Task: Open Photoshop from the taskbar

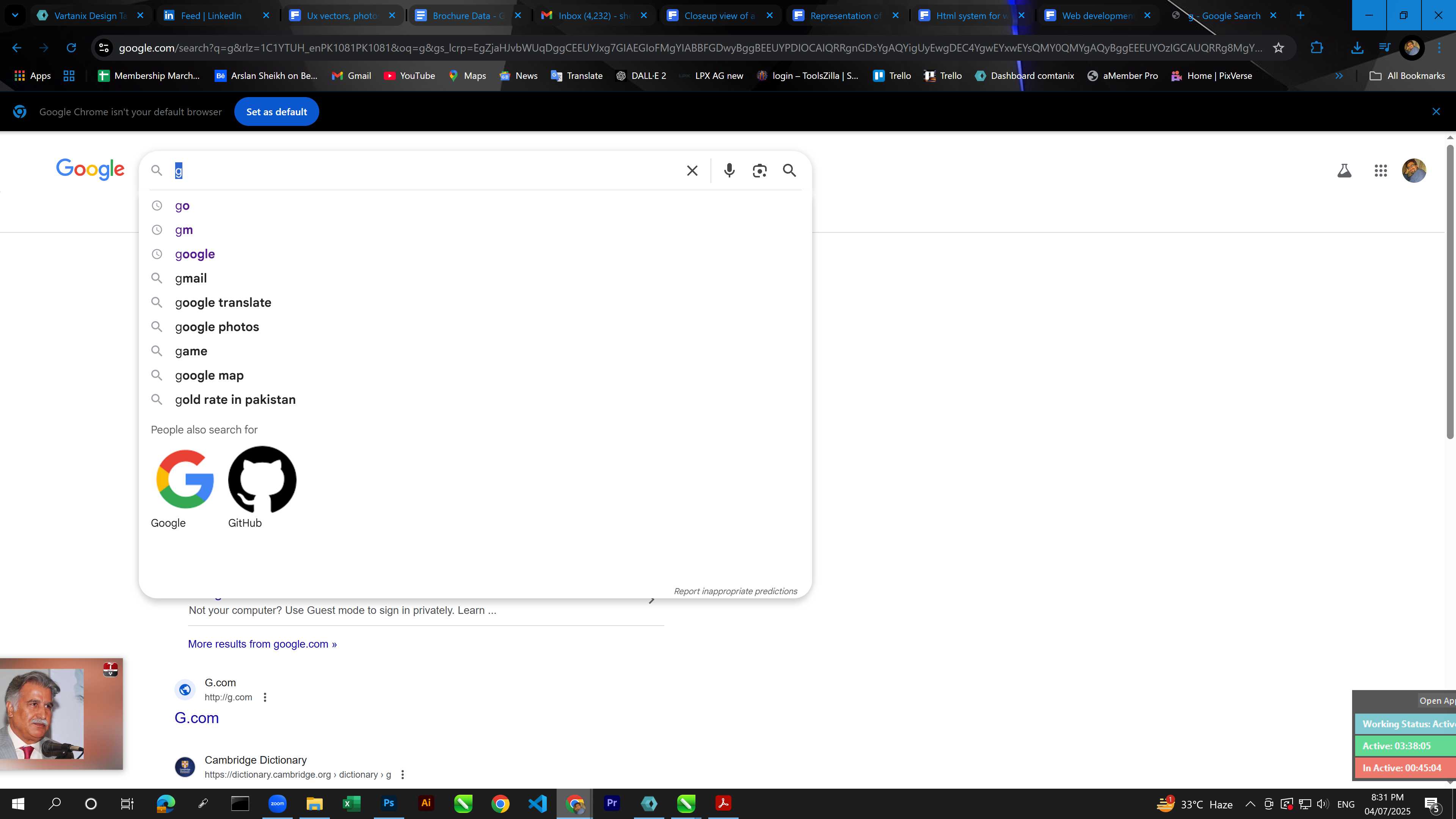Action: pos(388,803)
